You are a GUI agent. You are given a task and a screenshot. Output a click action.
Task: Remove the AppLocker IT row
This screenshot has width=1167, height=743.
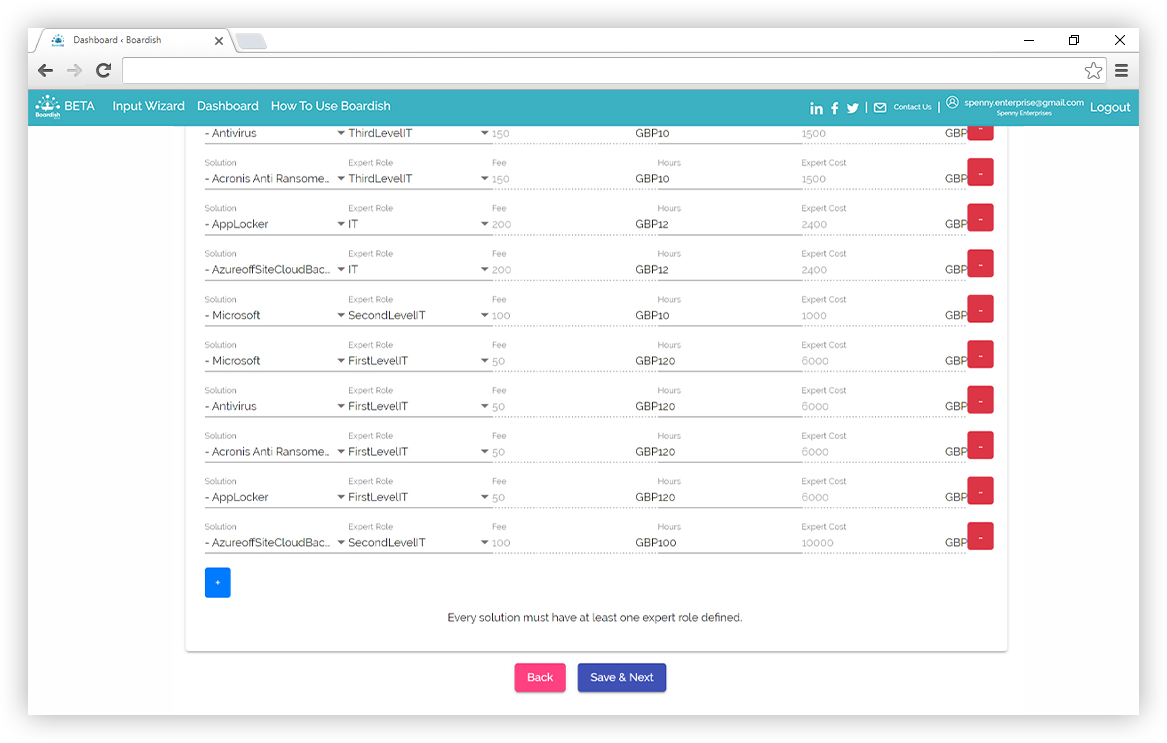click(980, 218)
